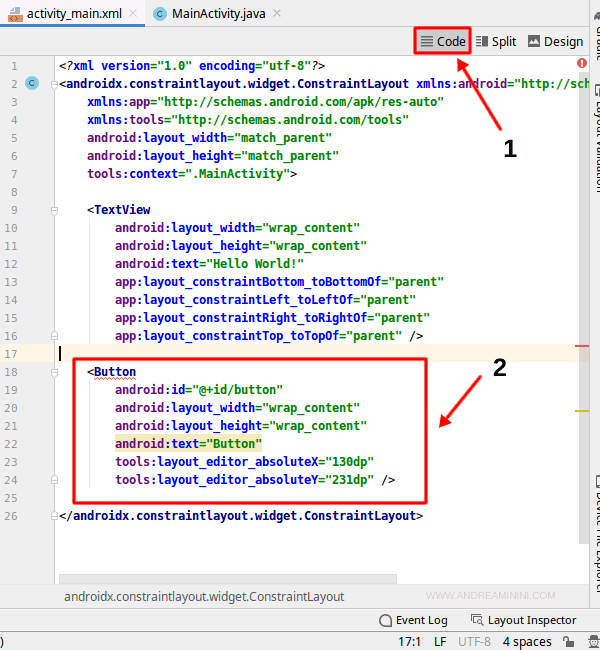Screen dimensions: 600x650
Task: Open the Device File Explorer side panel
Action: coord(597,534)
